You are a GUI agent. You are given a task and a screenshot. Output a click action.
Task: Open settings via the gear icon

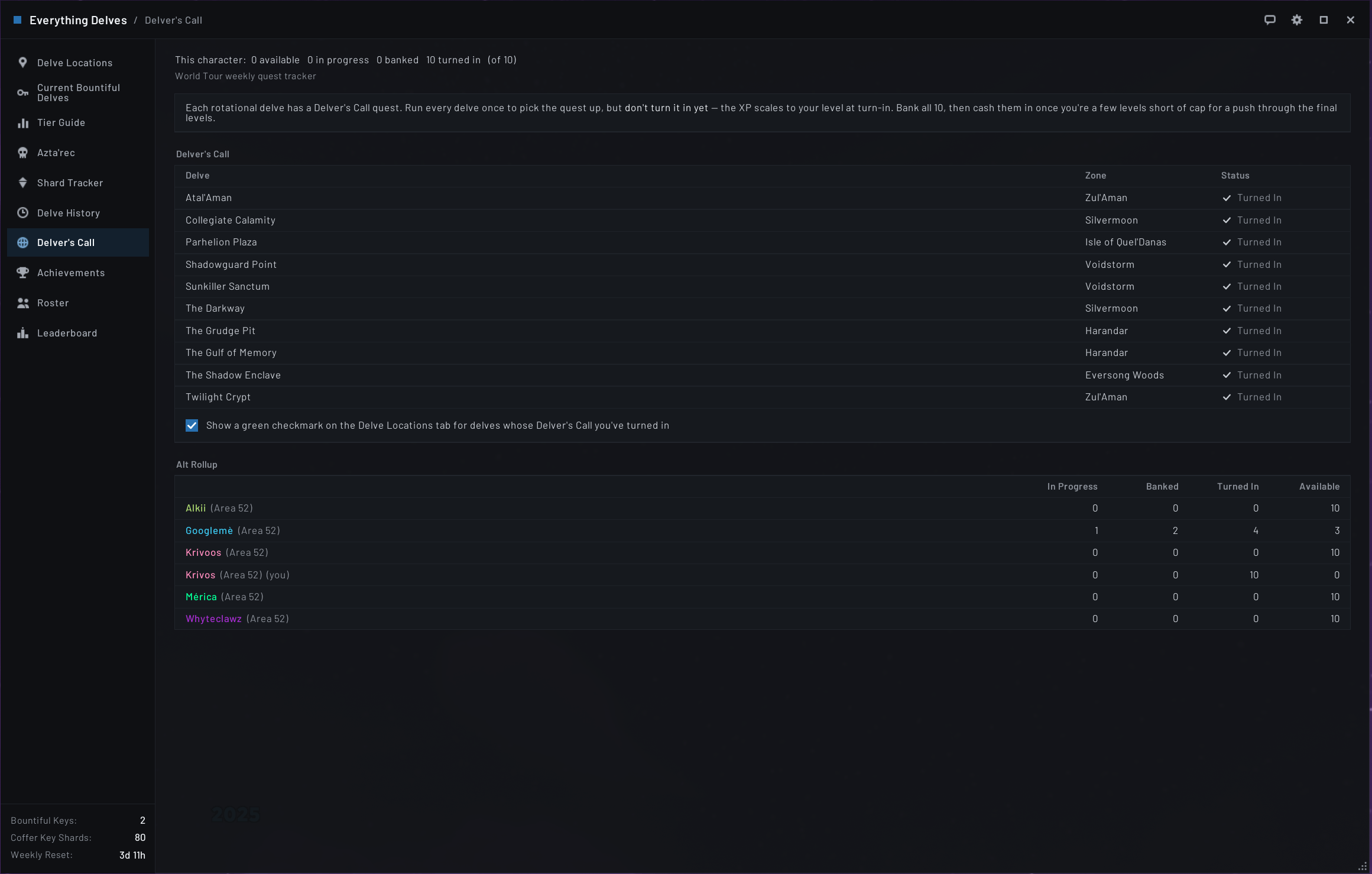point(1297,20)
